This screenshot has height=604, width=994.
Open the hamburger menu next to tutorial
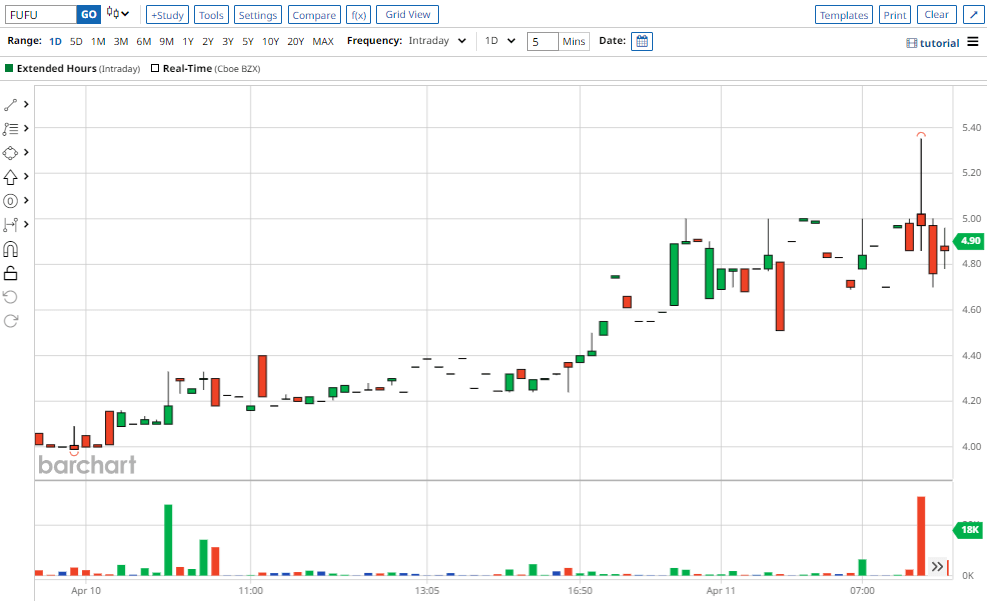tap(972, 42)
